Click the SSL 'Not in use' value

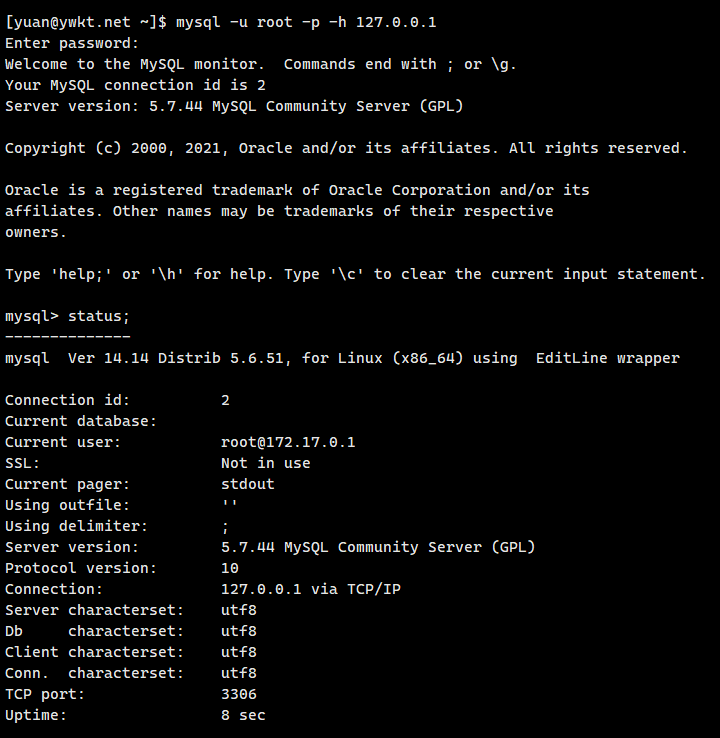click(x=265, y=463)
